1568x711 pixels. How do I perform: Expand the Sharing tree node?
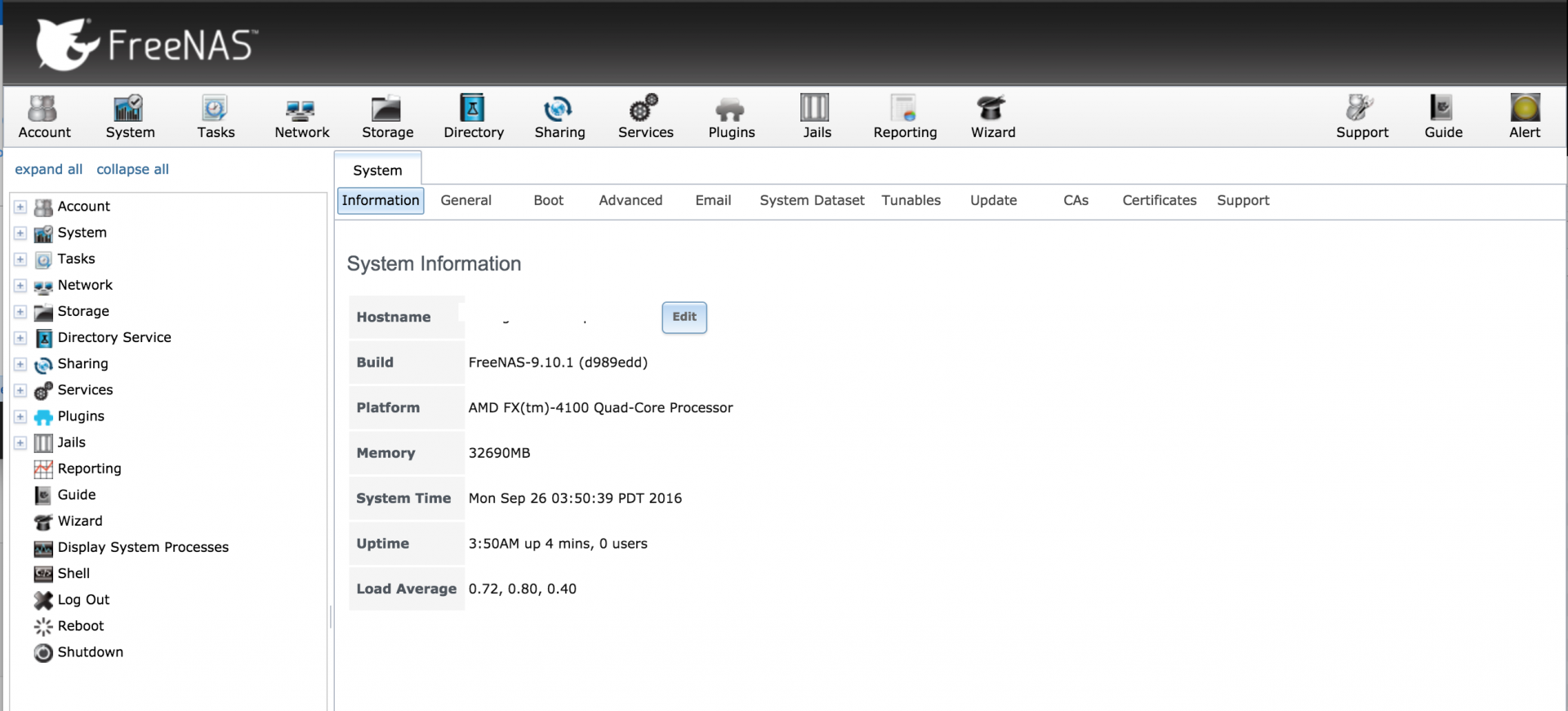coord(20,364)
